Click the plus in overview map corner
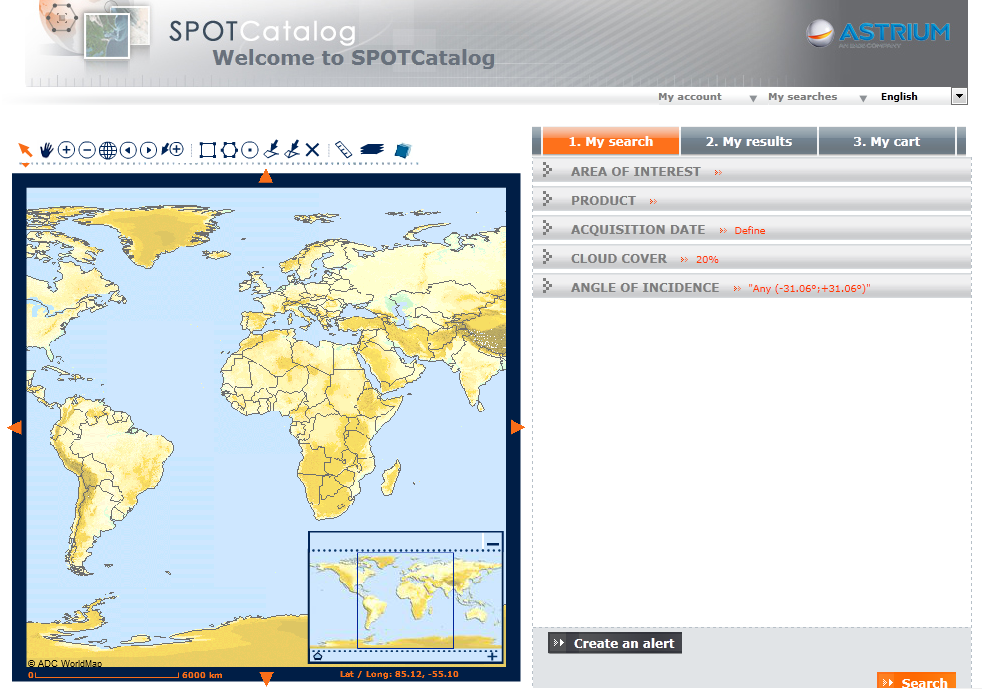 492,656
